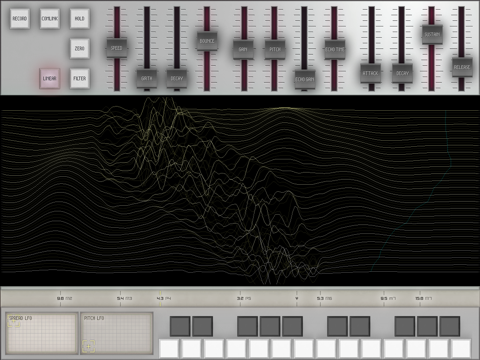The height and width of the screenshot is (360, 480).
Task: Click the yellow marker on the frequency ruler
Action: pos(160,298)
